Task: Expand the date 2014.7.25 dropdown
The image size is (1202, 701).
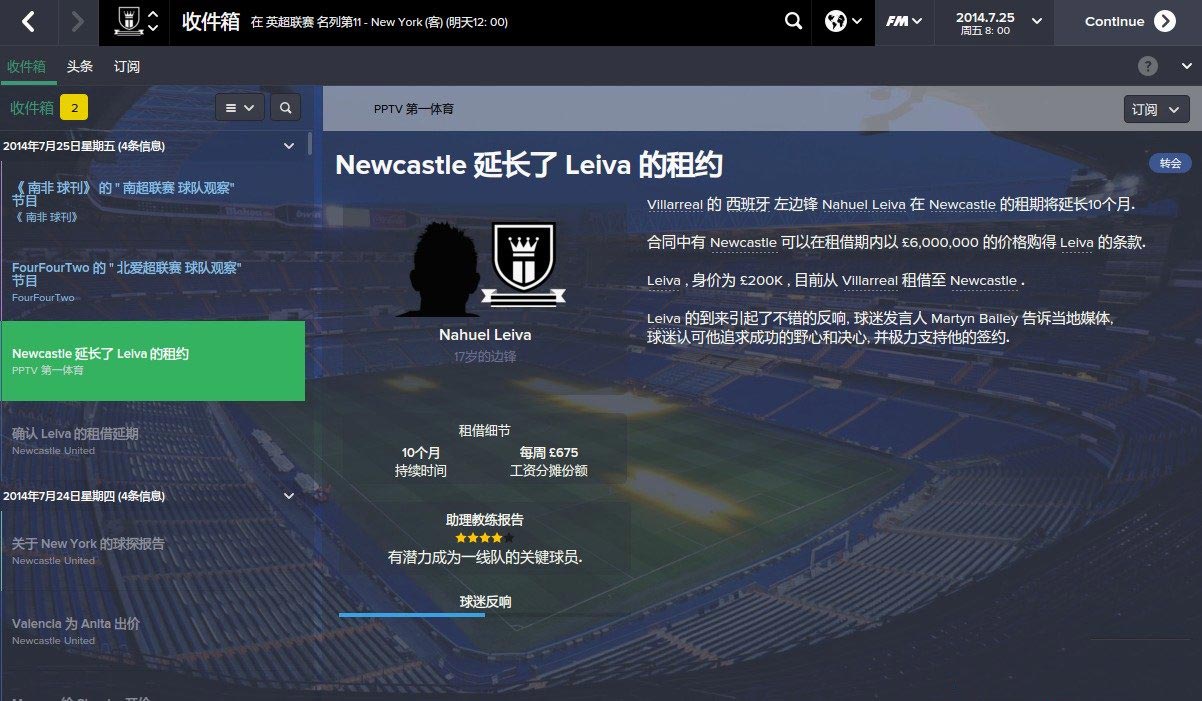Action: click(x=1036, y=21)
